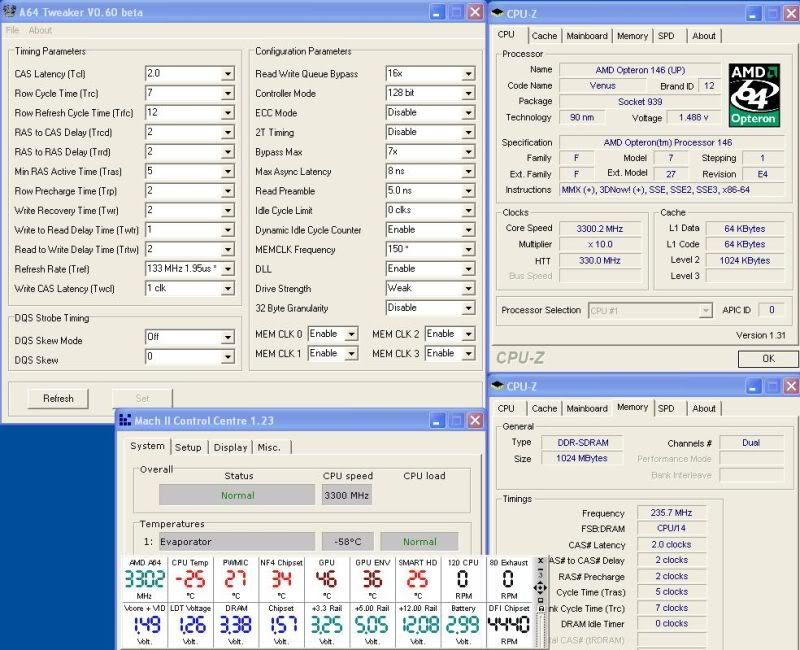Open SPD tab in lower CPU-Z window
The height and width of the screenshot is (650, 800).
point(666,408)
